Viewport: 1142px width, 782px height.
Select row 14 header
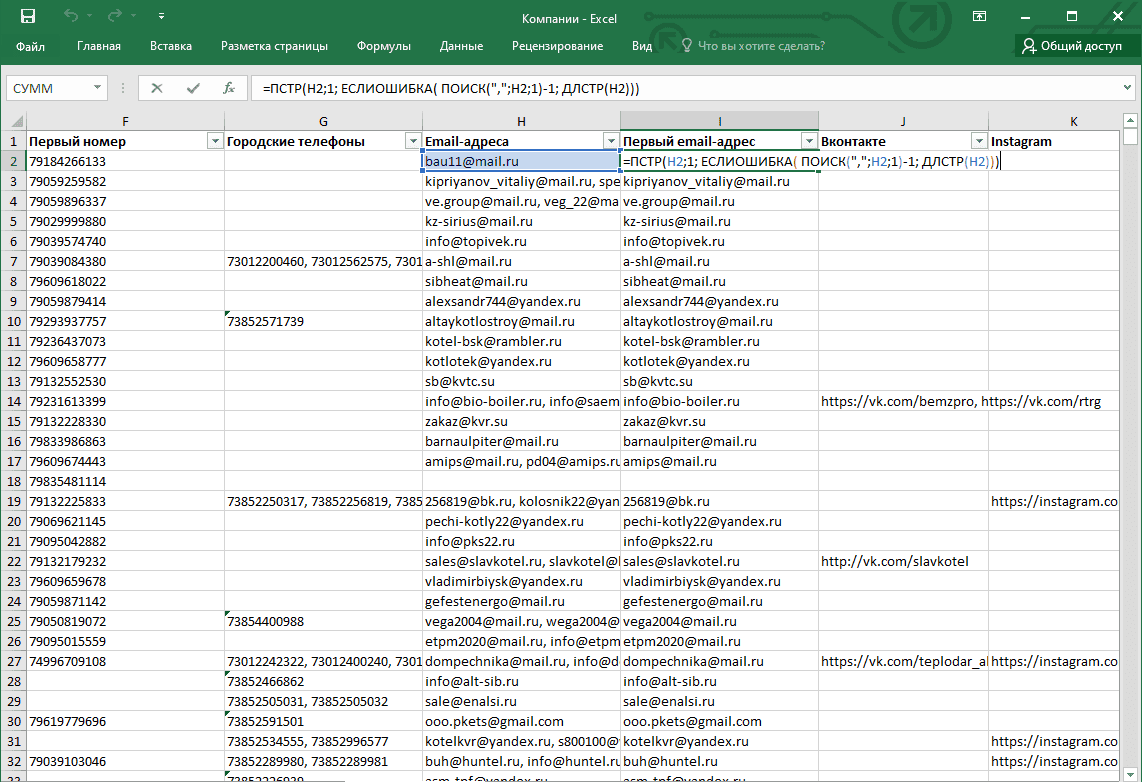pyautogui.click(x=14, y=401)
